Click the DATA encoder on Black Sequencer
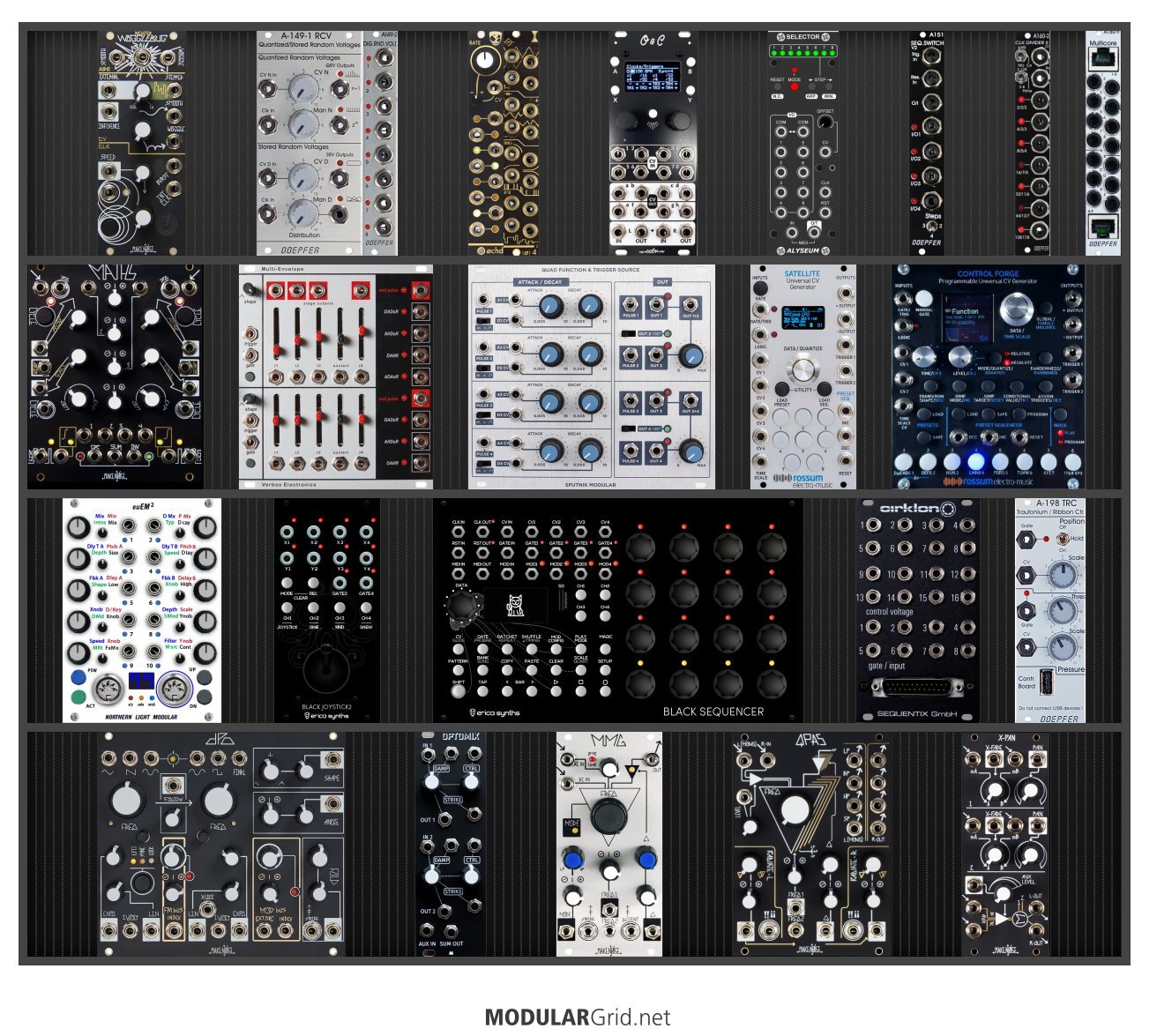Viewport: 1157px width, 1036px height. 462,607
